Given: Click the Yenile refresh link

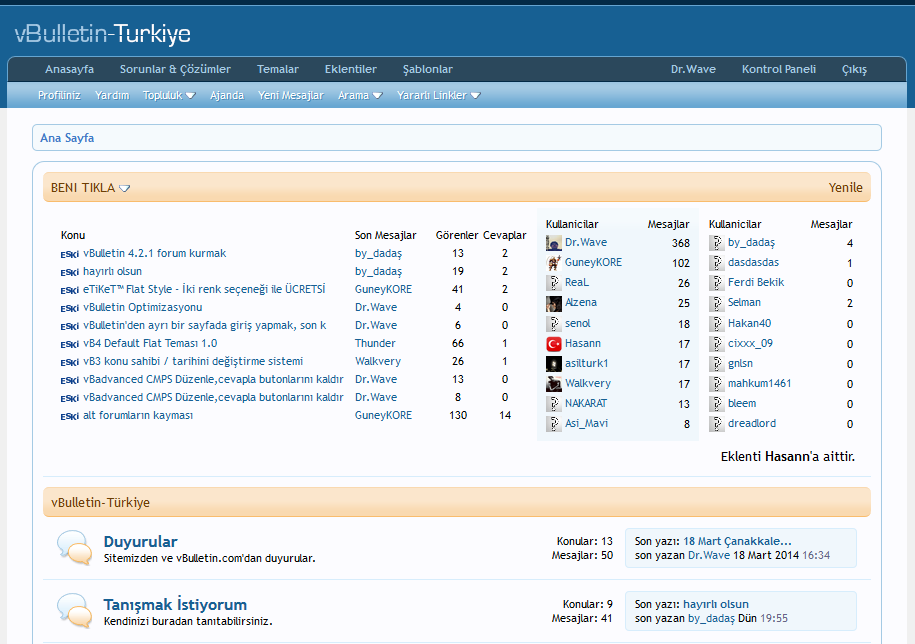Looking at the screenshot, I should [845, 188].
